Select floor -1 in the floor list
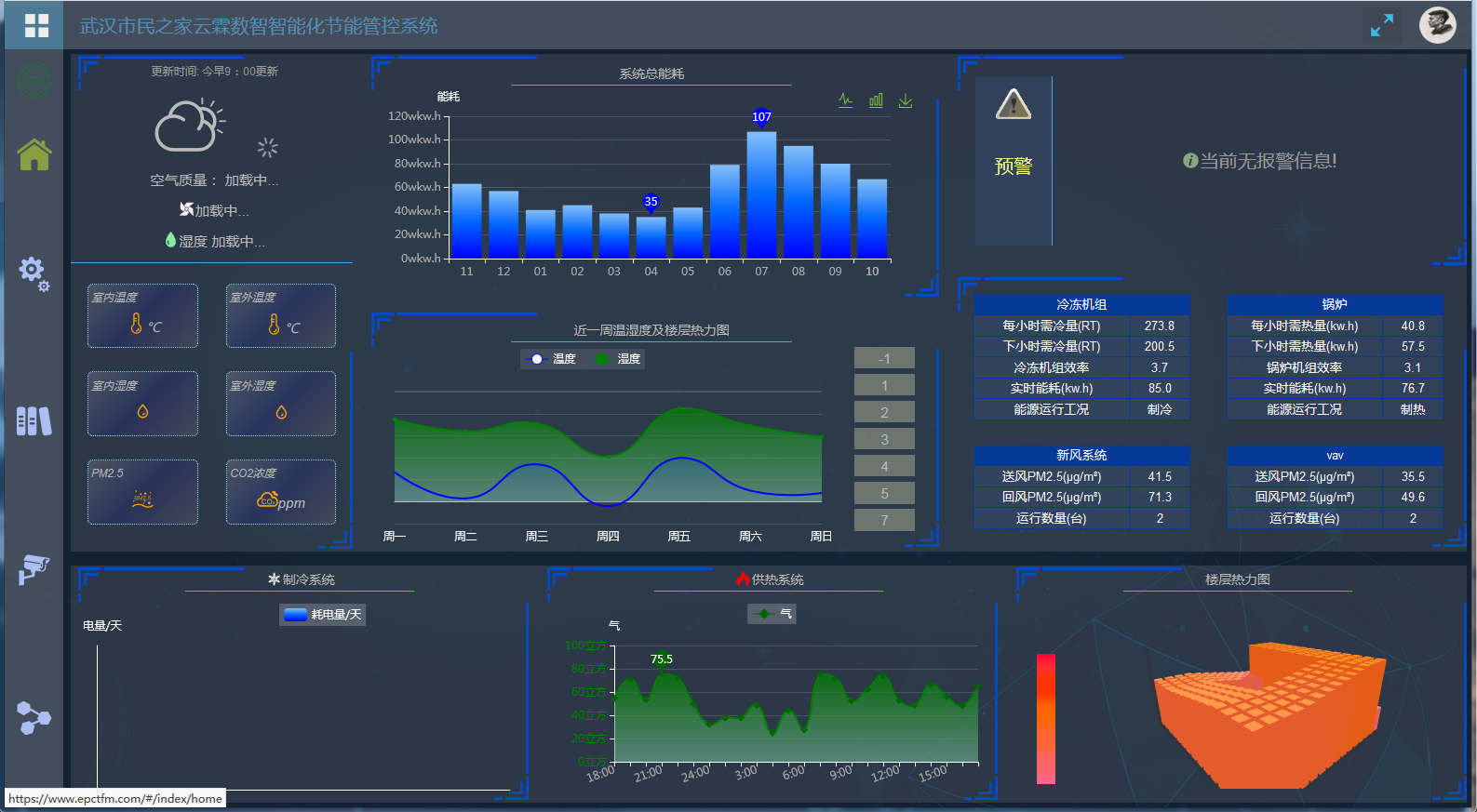Image resolution: width=1477 pixels, height=812 pixels. 884,358
